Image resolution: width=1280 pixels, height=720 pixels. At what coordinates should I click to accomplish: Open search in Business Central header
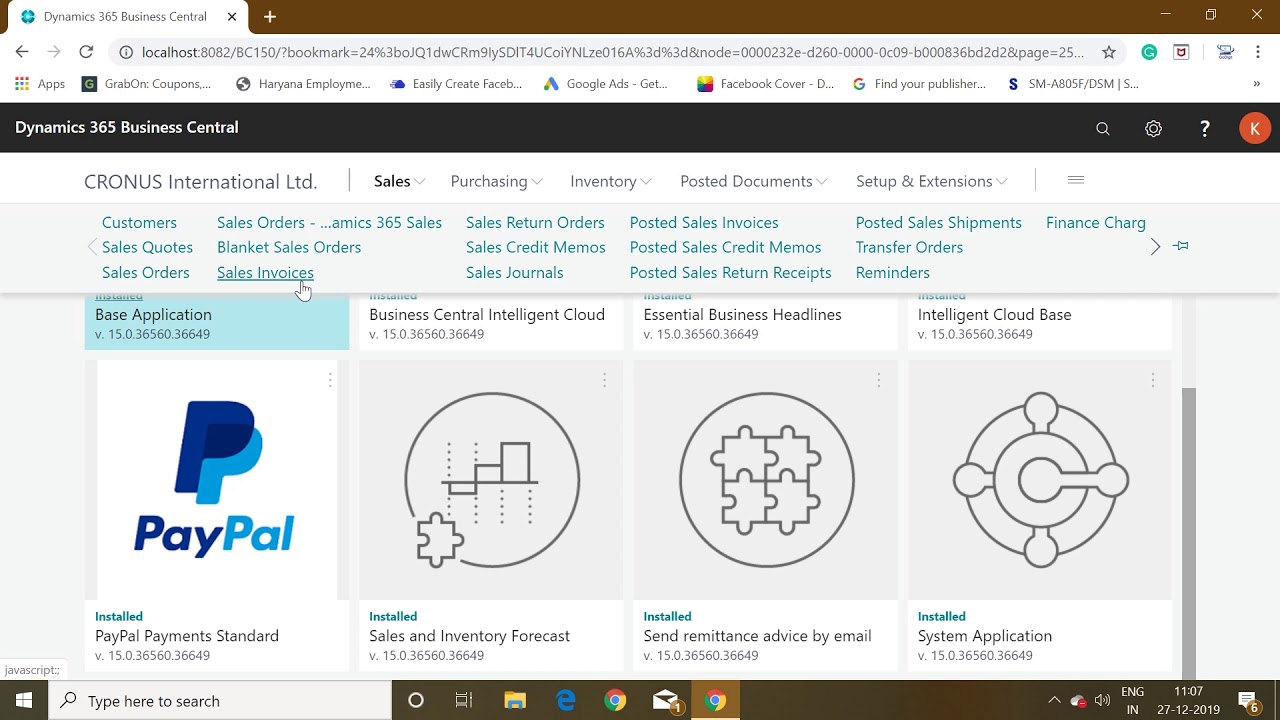[x=1103, y=128]
